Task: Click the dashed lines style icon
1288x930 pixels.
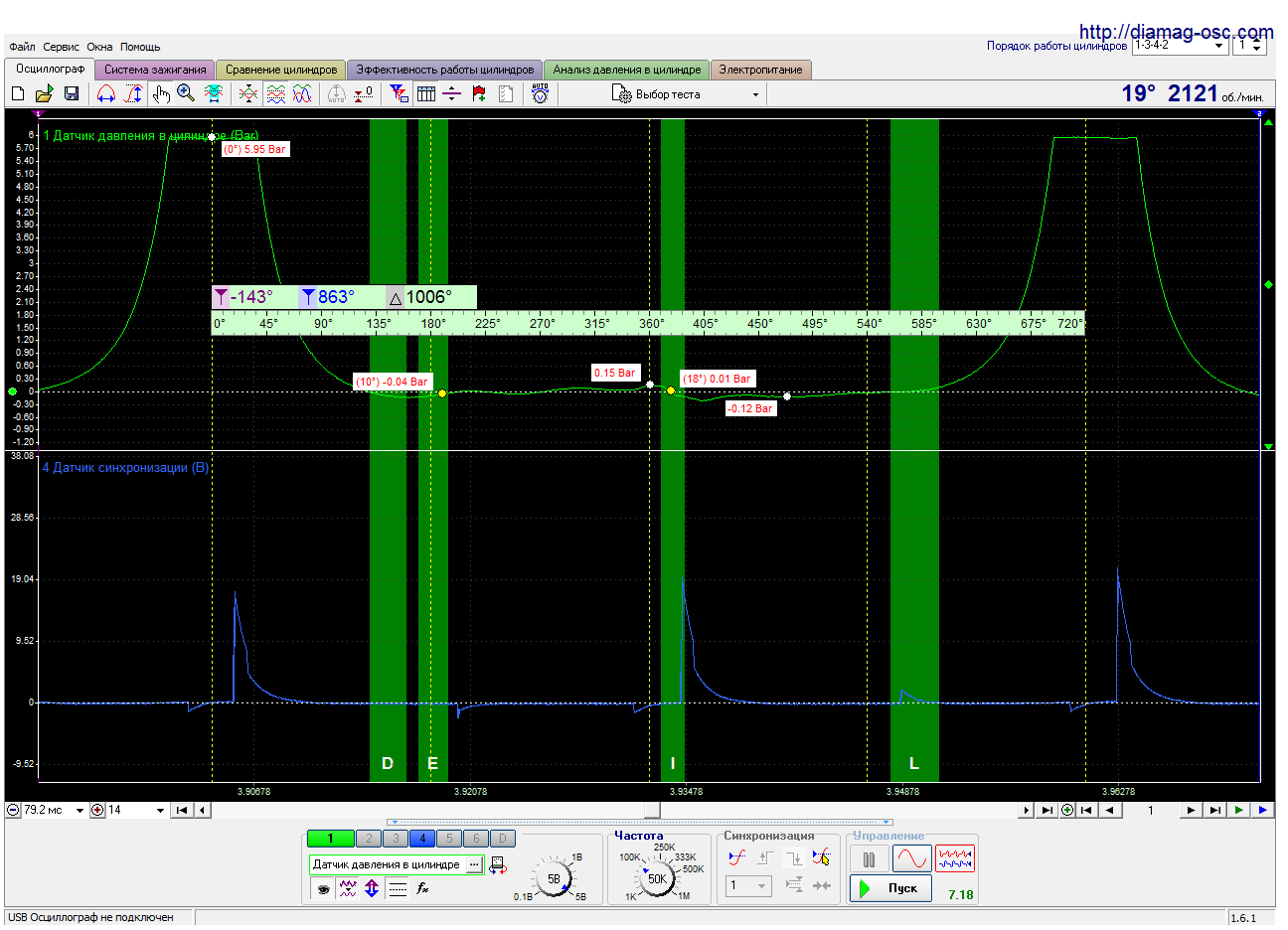Action: (398, 888)
